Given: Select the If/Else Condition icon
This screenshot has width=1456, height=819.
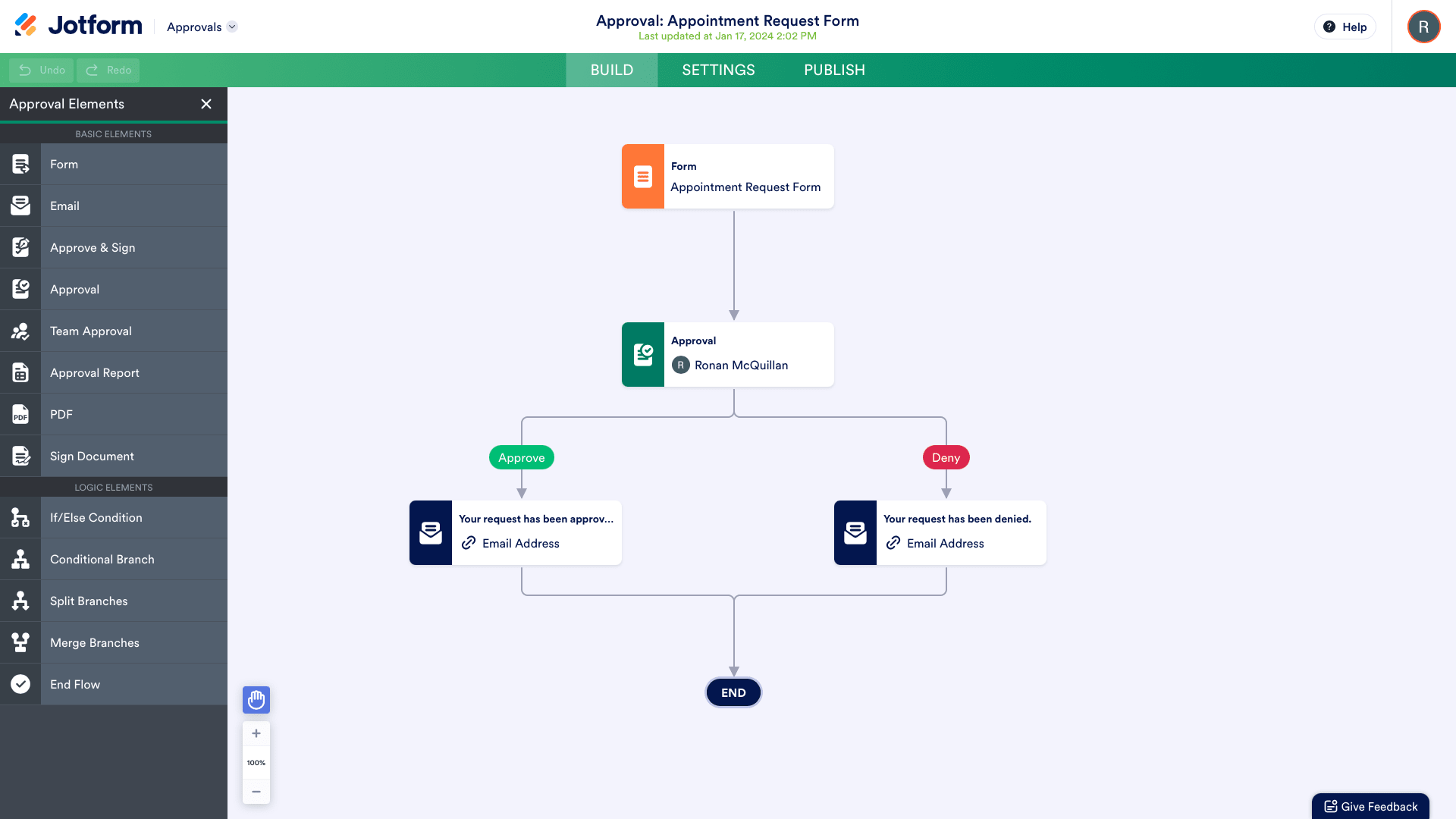Looking at the screenshot, I should point(20,517).
